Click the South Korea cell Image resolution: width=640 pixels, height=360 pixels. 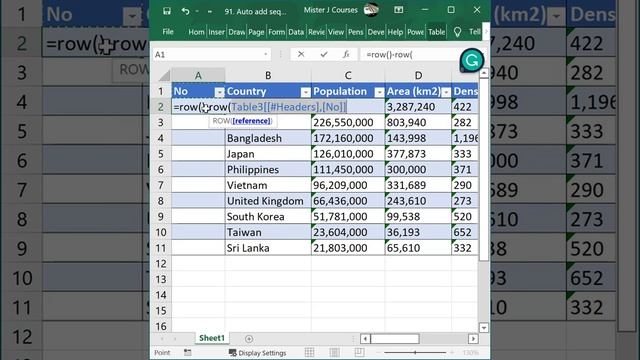(x=268, y=216)
